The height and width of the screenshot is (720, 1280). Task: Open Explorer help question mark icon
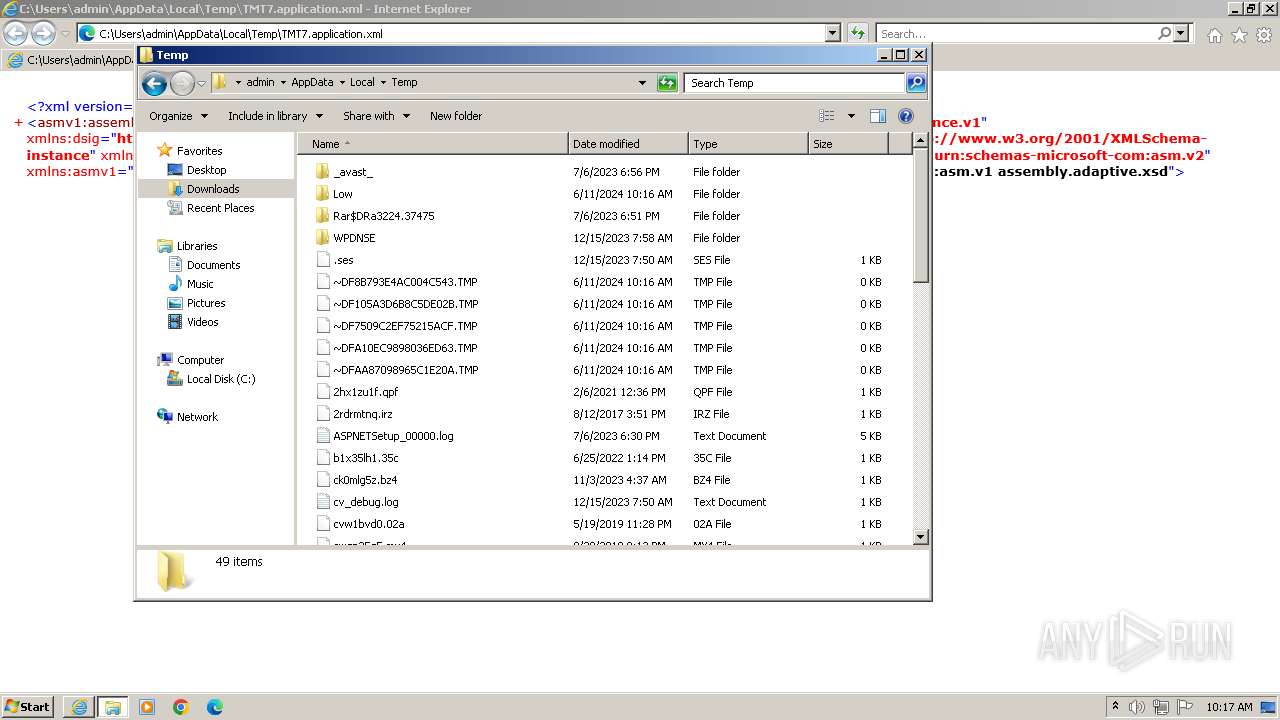coord(906,116)
